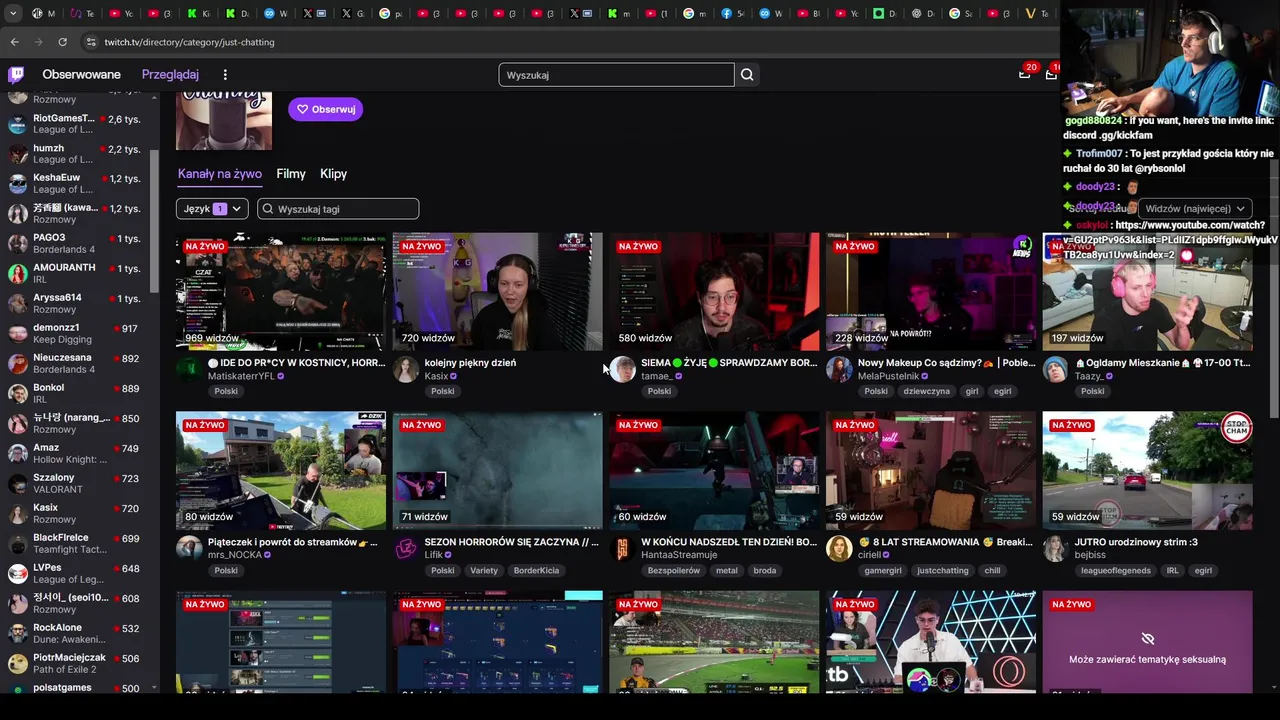The height and width of the screenshot is (720, 1280).
Task: Click the browser back arrow
Action: click(x=15, y=42)
